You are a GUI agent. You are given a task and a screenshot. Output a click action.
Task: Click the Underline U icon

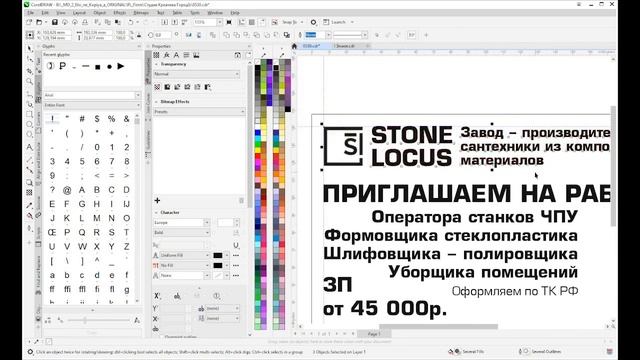click(236, 245)
